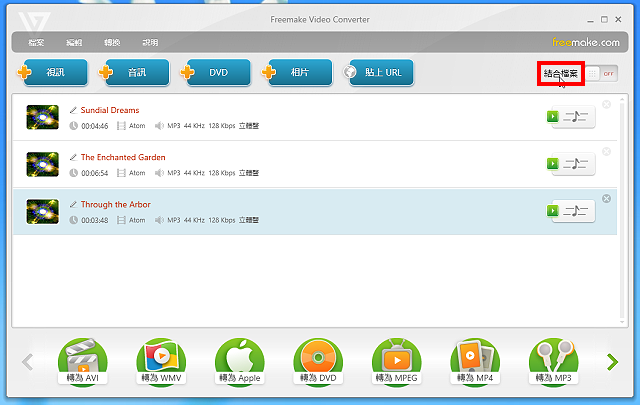Click pencil icon beside Through the Arbor
This screenshot has width=640, height=405.
pos(73,204)
